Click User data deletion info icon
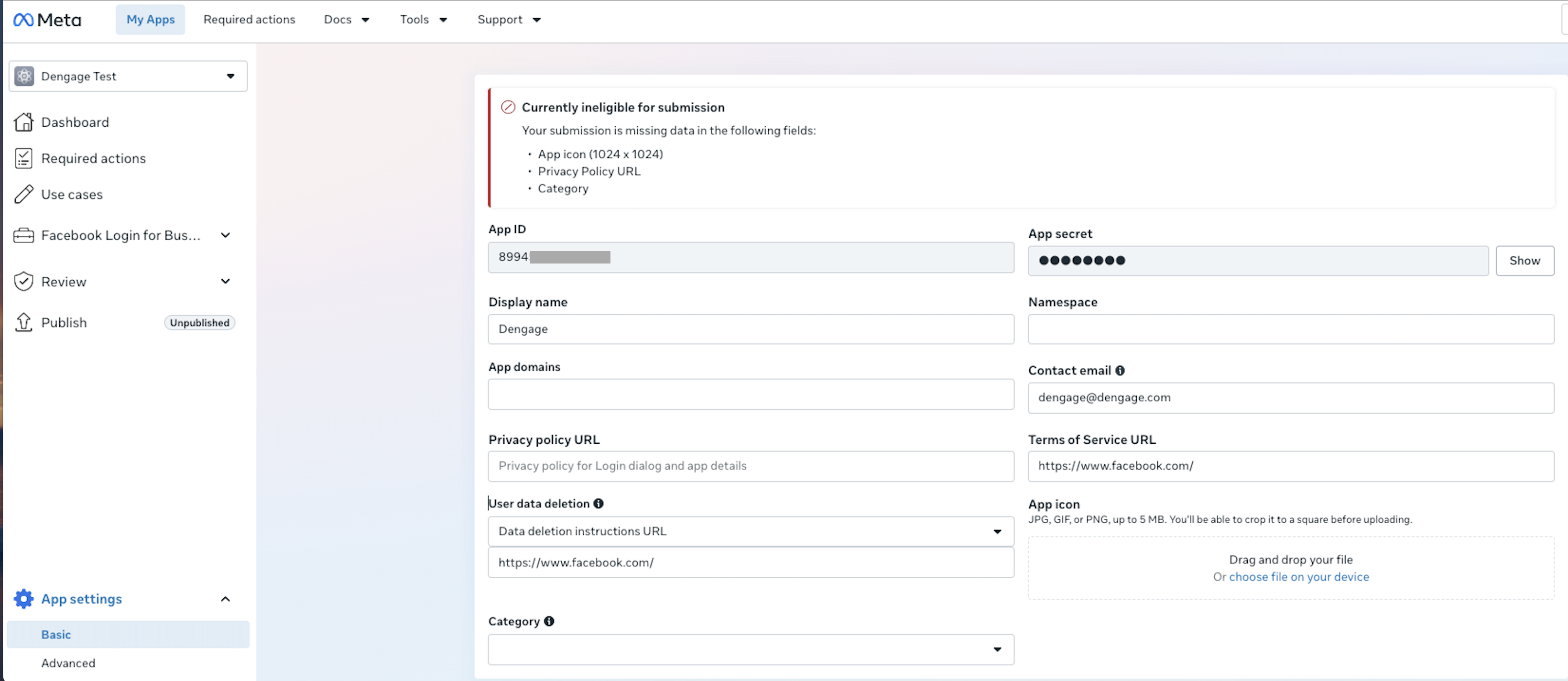 tap(599, 503)
